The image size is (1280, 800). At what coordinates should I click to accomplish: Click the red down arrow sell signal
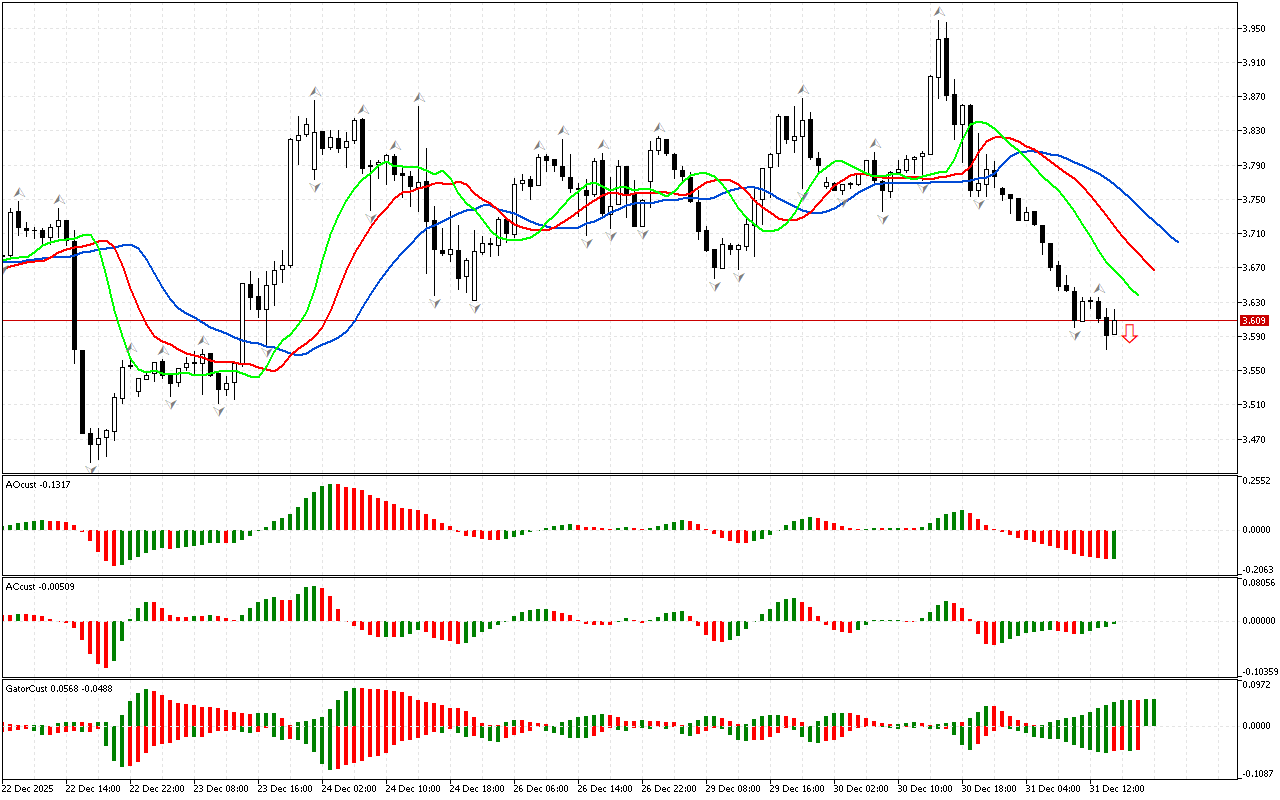[x=1129, y=333]
